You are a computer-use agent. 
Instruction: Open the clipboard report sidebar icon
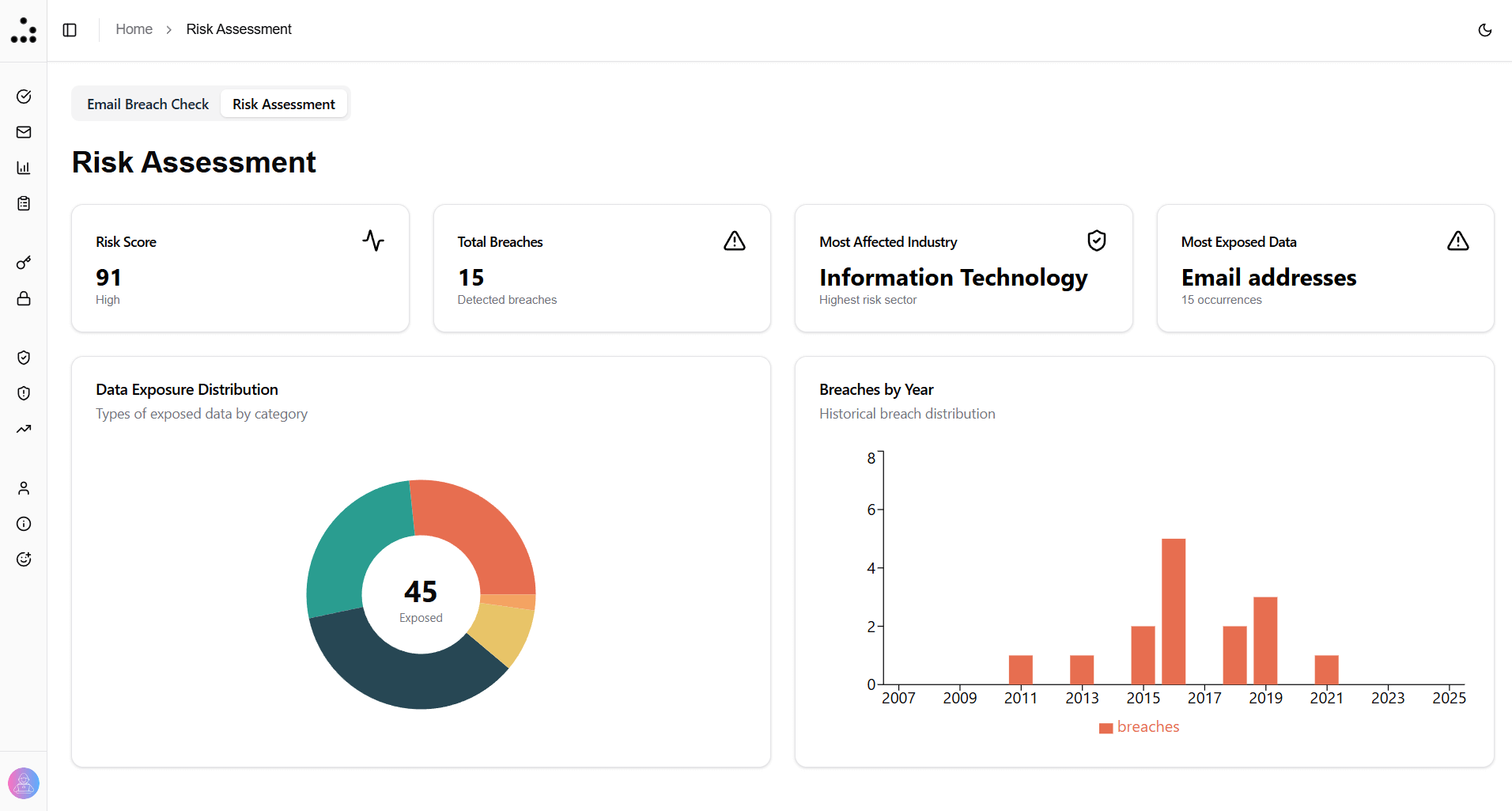24,203
